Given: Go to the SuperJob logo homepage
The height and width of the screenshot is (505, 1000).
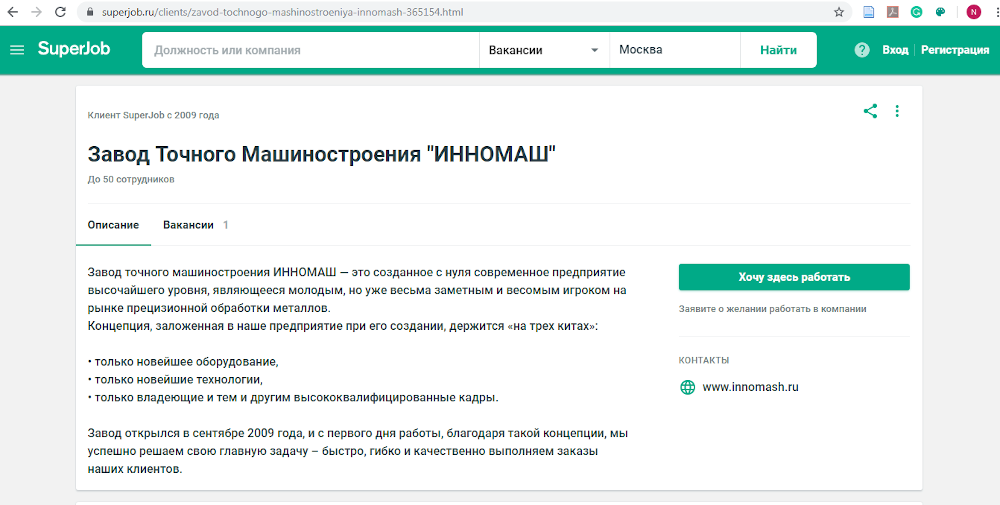Looking at the screenshot, I should (x=74, y=49).
